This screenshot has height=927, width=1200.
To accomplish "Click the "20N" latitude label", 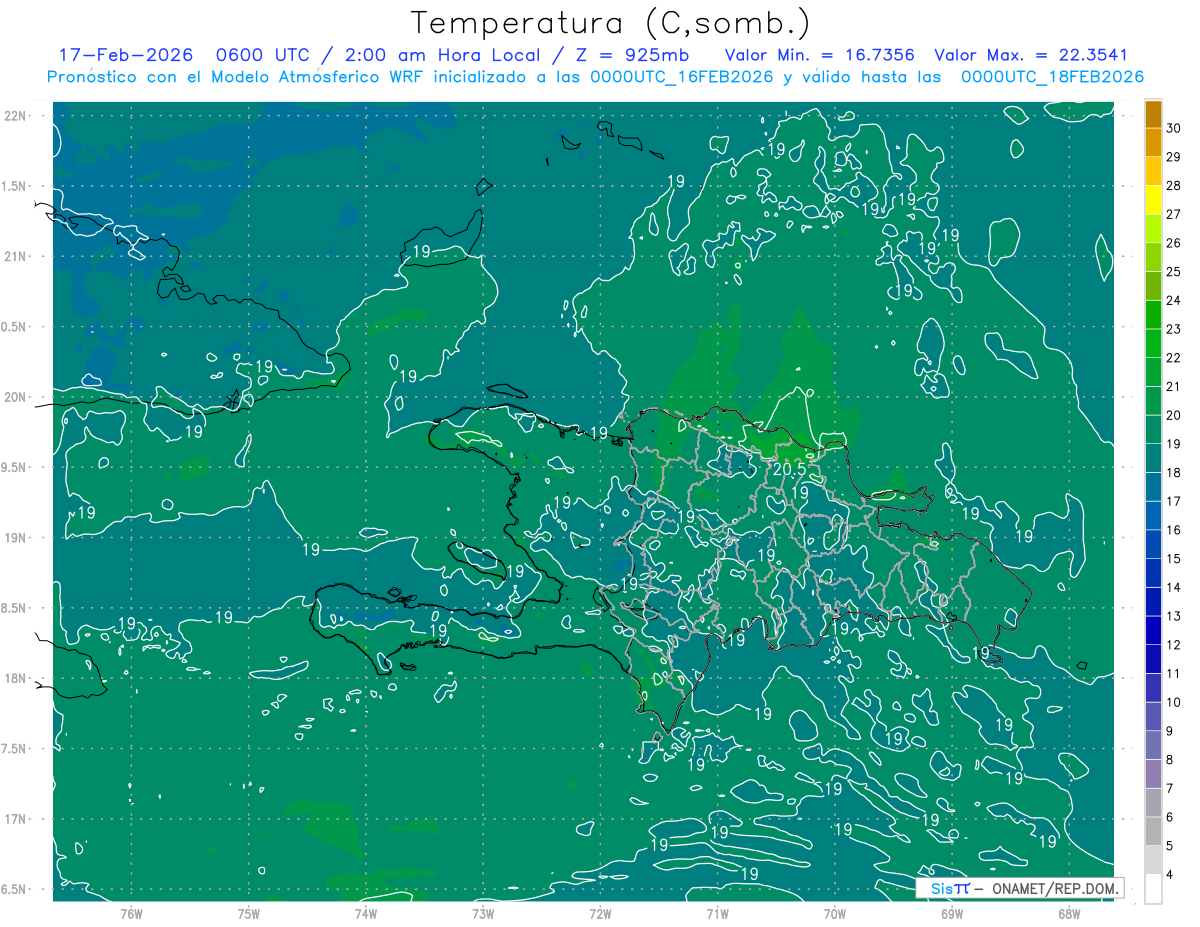I will [x=14, y=397].
